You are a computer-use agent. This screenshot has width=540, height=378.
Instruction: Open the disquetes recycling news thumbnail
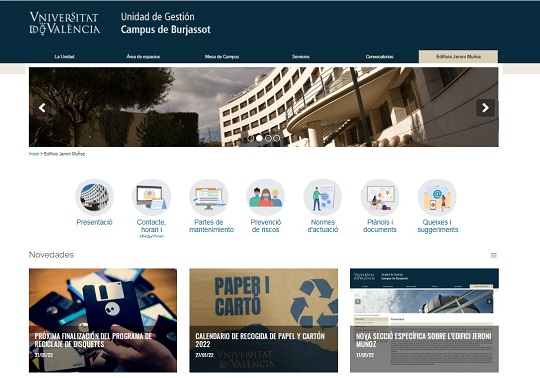(103, 320)
